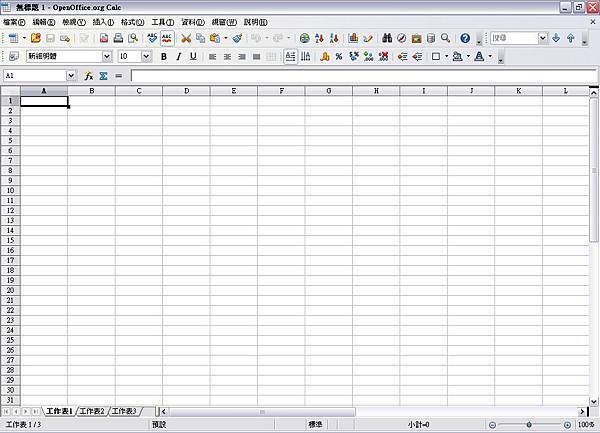
Task: Open the page preview
Action: (133, 38)
